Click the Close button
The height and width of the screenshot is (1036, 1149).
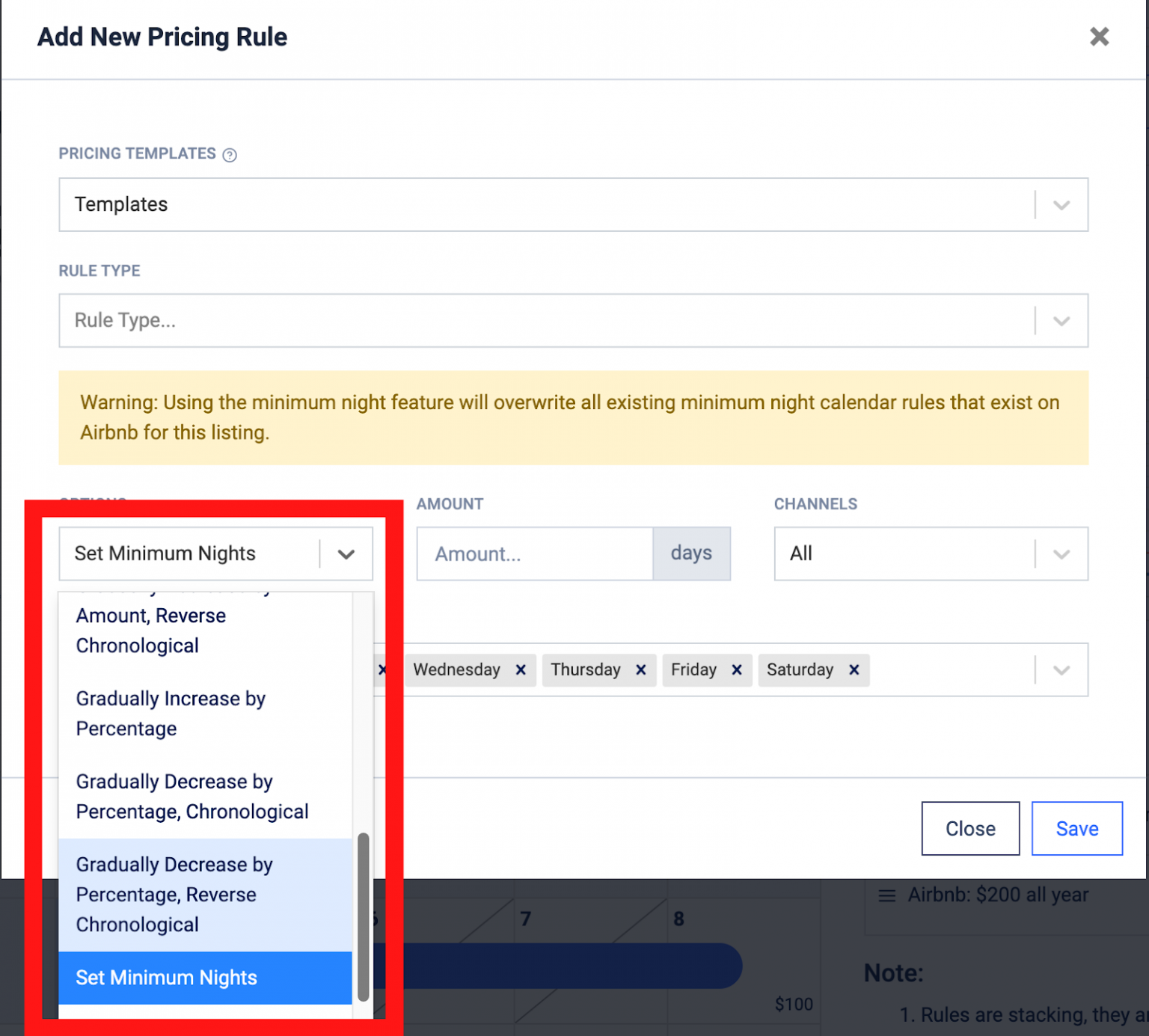coord(970,828)
